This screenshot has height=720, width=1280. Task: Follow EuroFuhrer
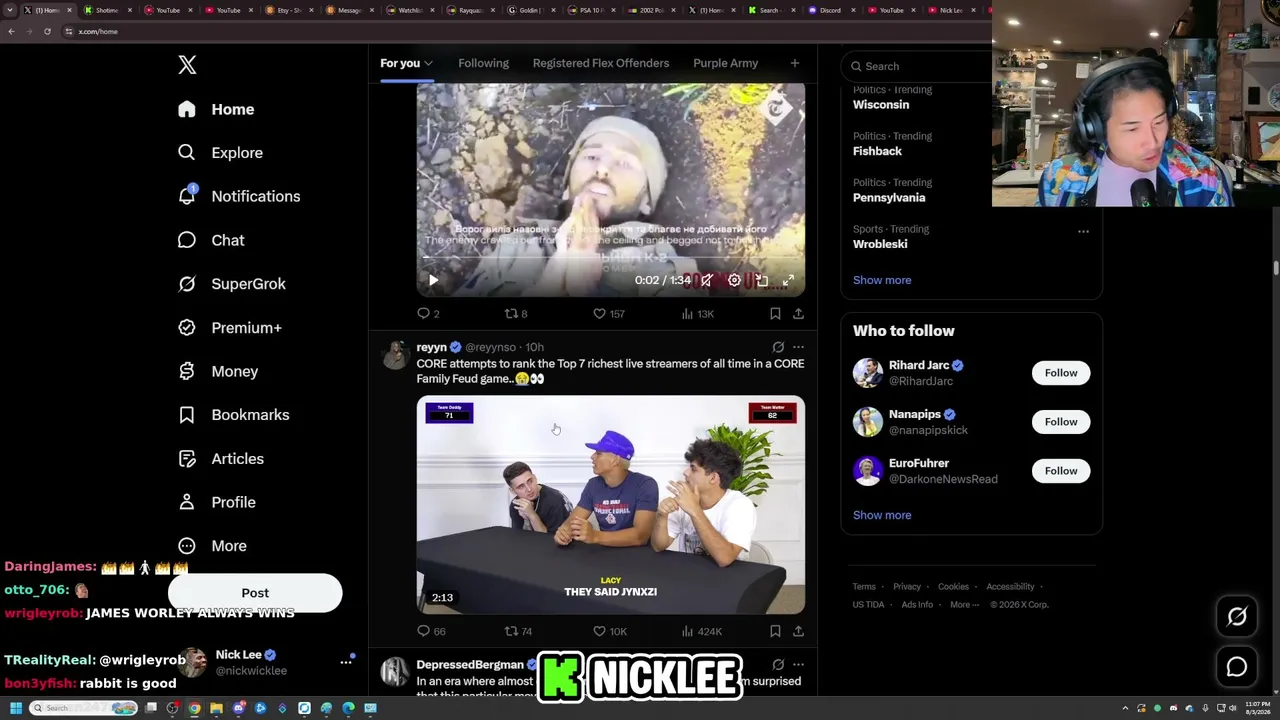click(x=1061, y=471)
